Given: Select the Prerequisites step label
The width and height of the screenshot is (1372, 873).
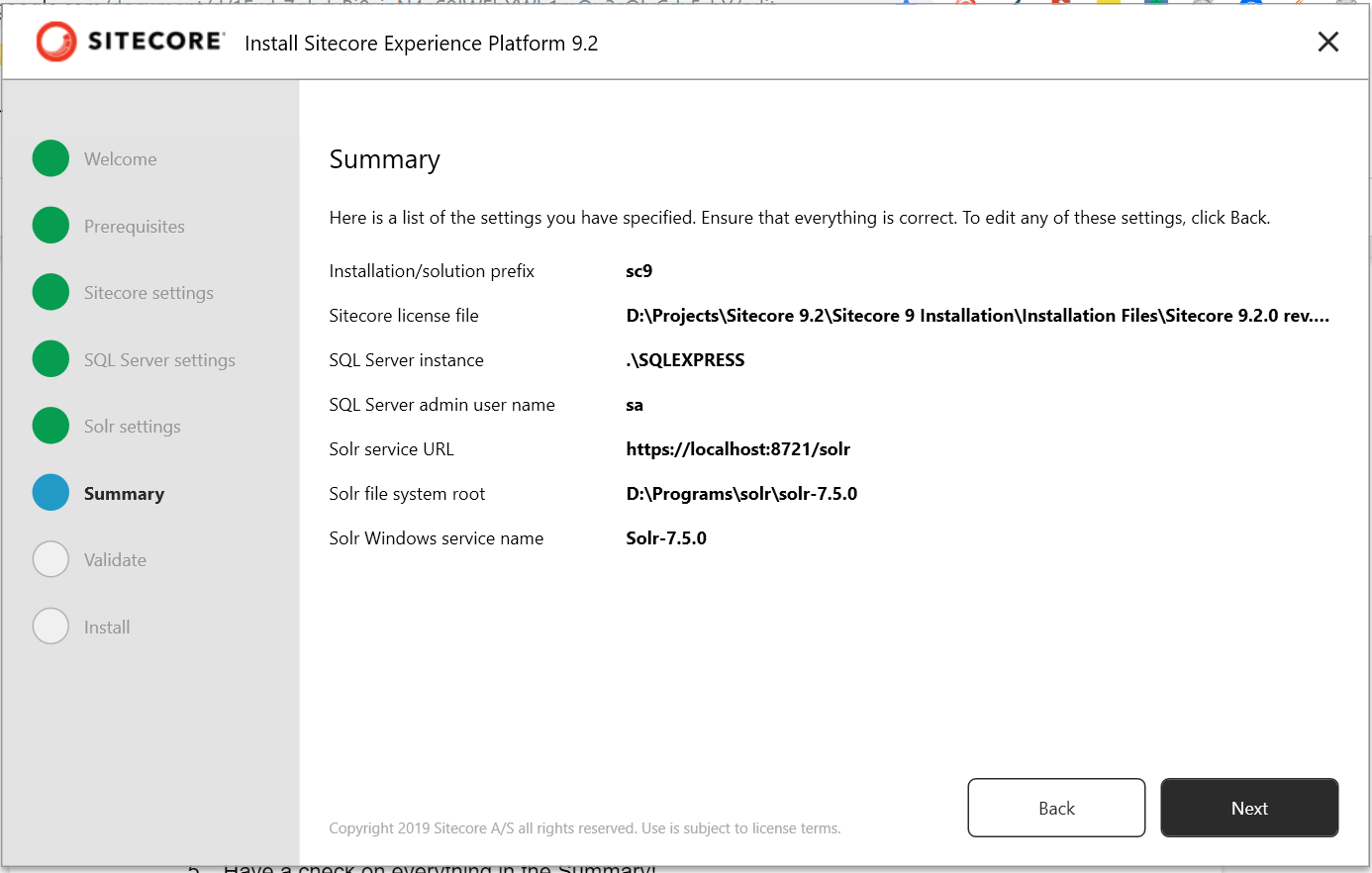Looking at the screenshot, I should click(x=135, y=227).
